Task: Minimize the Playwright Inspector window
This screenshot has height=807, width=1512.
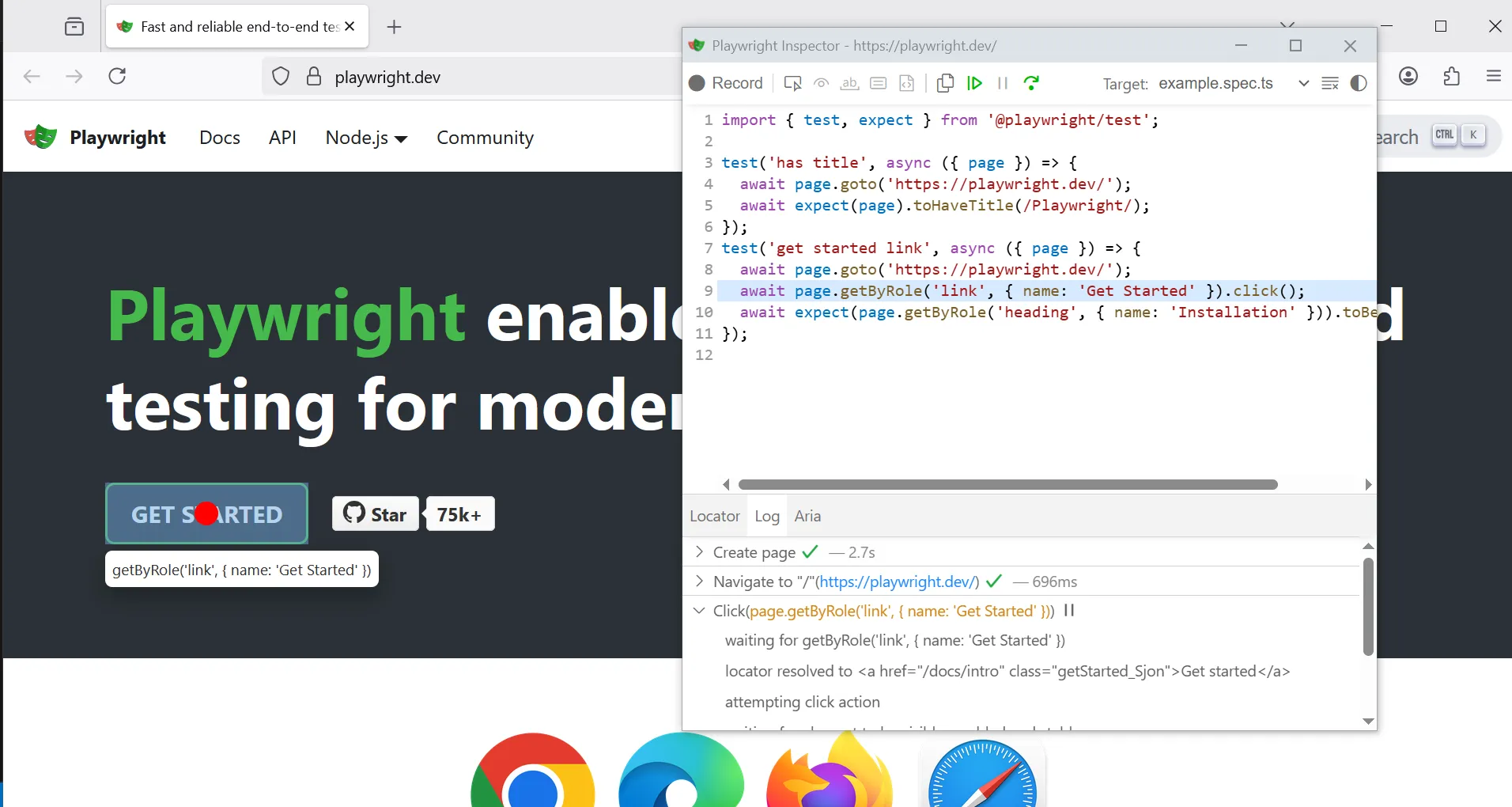Action: 1241,46
